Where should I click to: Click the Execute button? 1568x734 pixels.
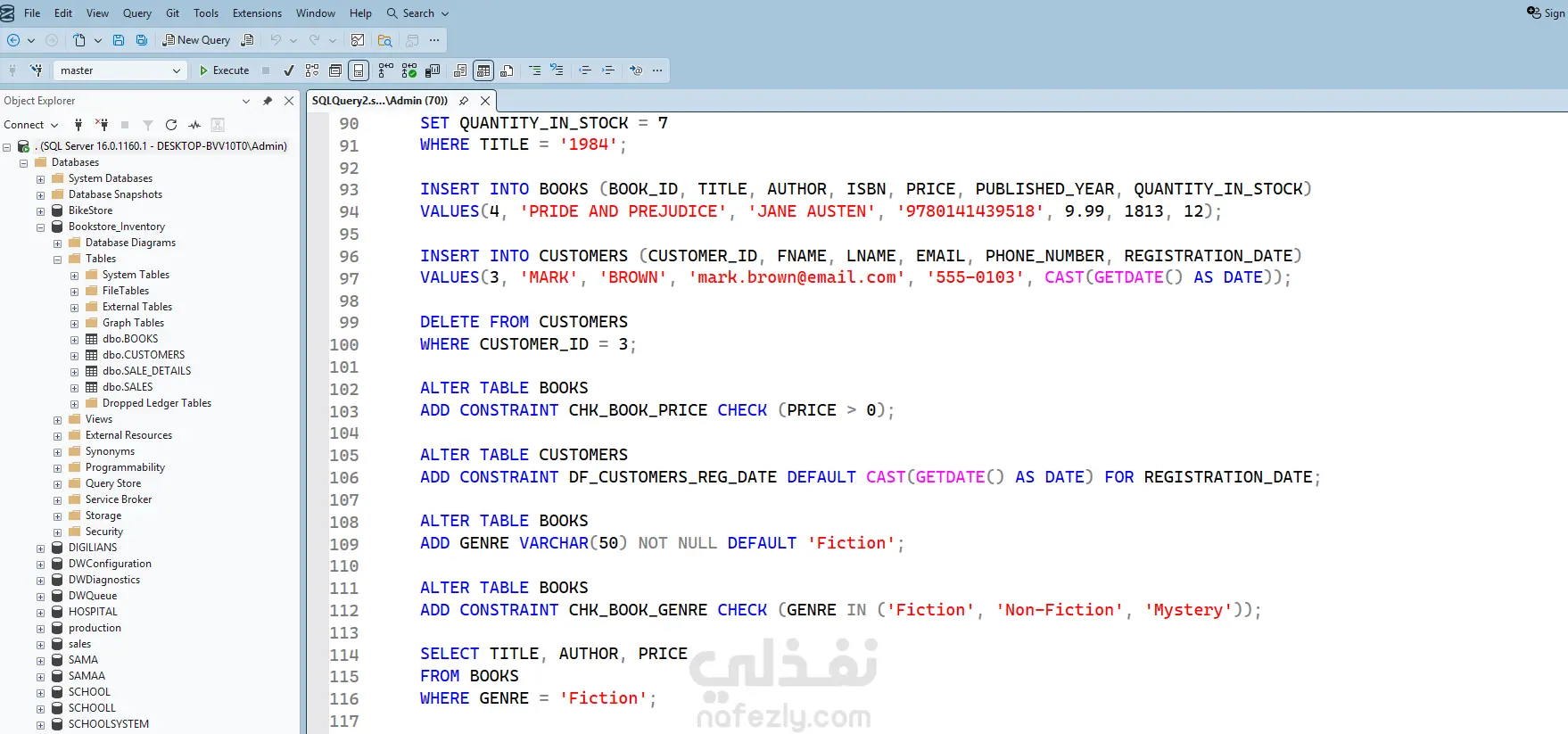pos(224,70)
